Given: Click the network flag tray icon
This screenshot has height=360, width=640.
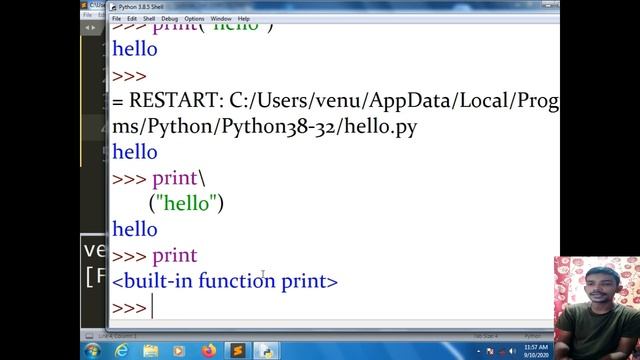Looking at the screenshot, I should tap(490, 351).
